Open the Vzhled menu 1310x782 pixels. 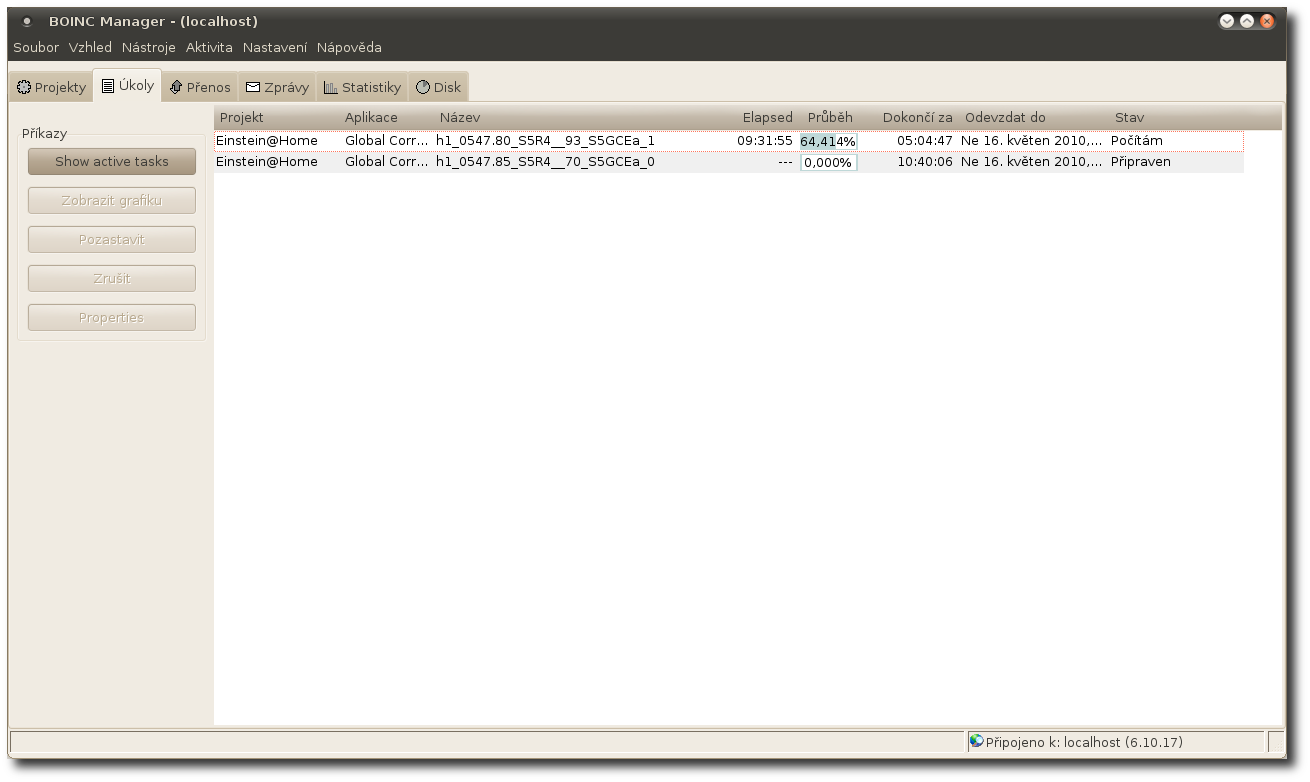[90, 48]
